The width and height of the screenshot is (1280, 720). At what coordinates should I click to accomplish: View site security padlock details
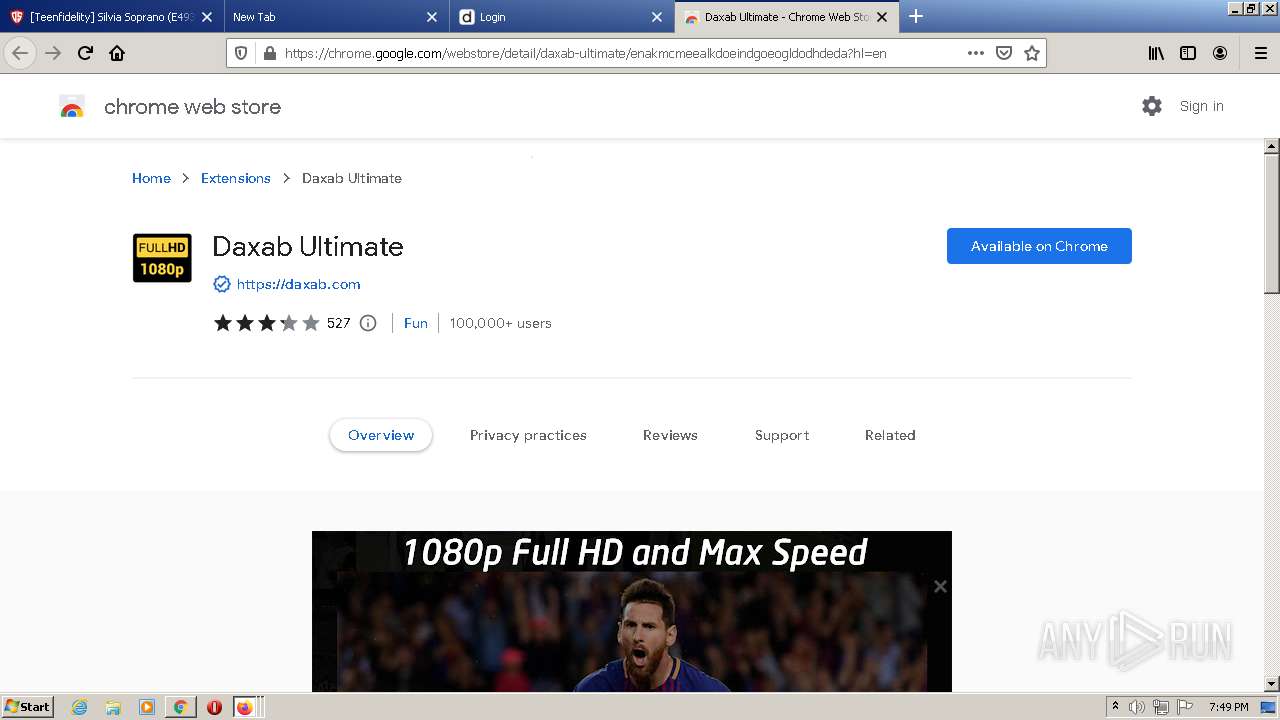[x=268, y=53]
